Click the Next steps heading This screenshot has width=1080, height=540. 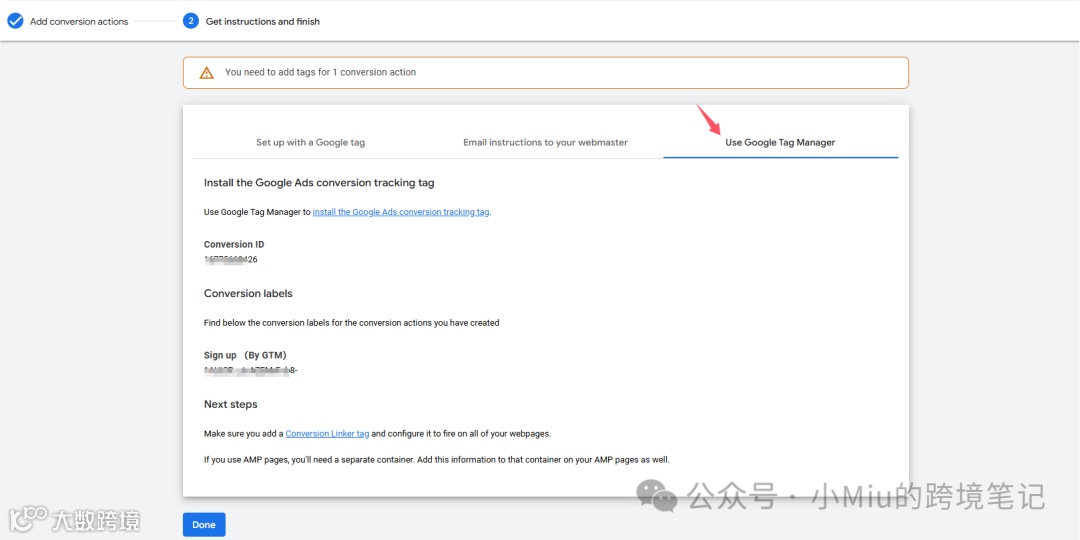(231, 404)
